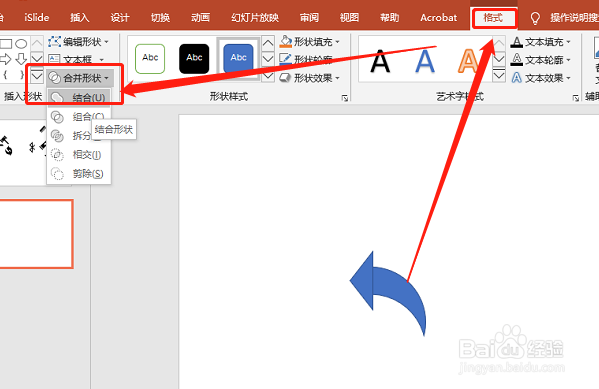599x389 pixels.
Task: Choose 组合(C) merge option
Action: click(79, 117)
